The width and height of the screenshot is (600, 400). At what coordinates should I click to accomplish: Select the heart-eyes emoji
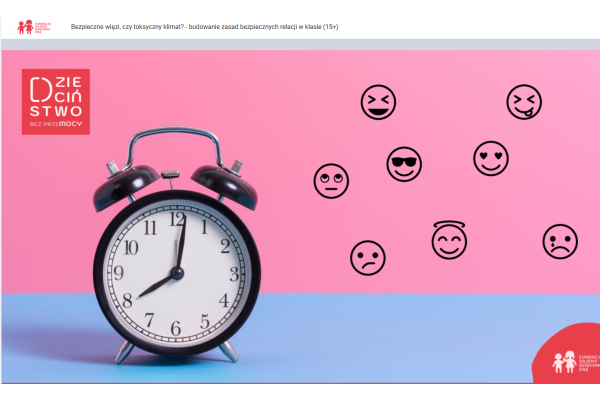click(490, 158)
